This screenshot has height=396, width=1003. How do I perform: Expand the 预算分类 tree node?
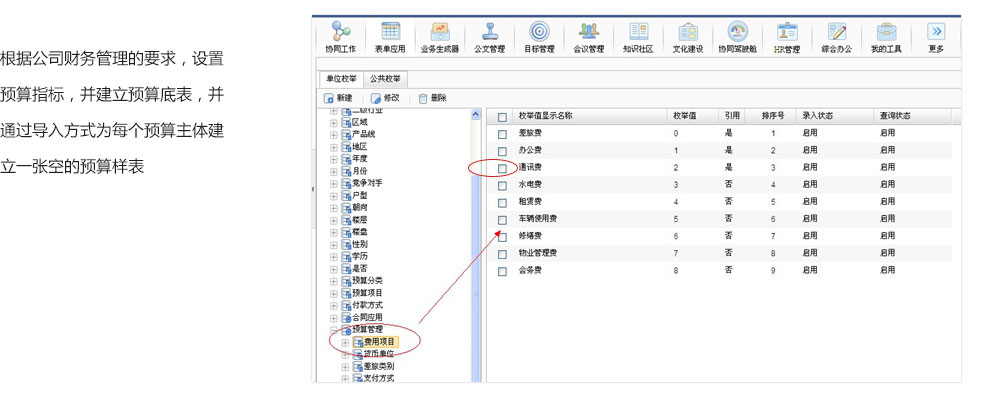pyautogui.click(x=333, y=281)
